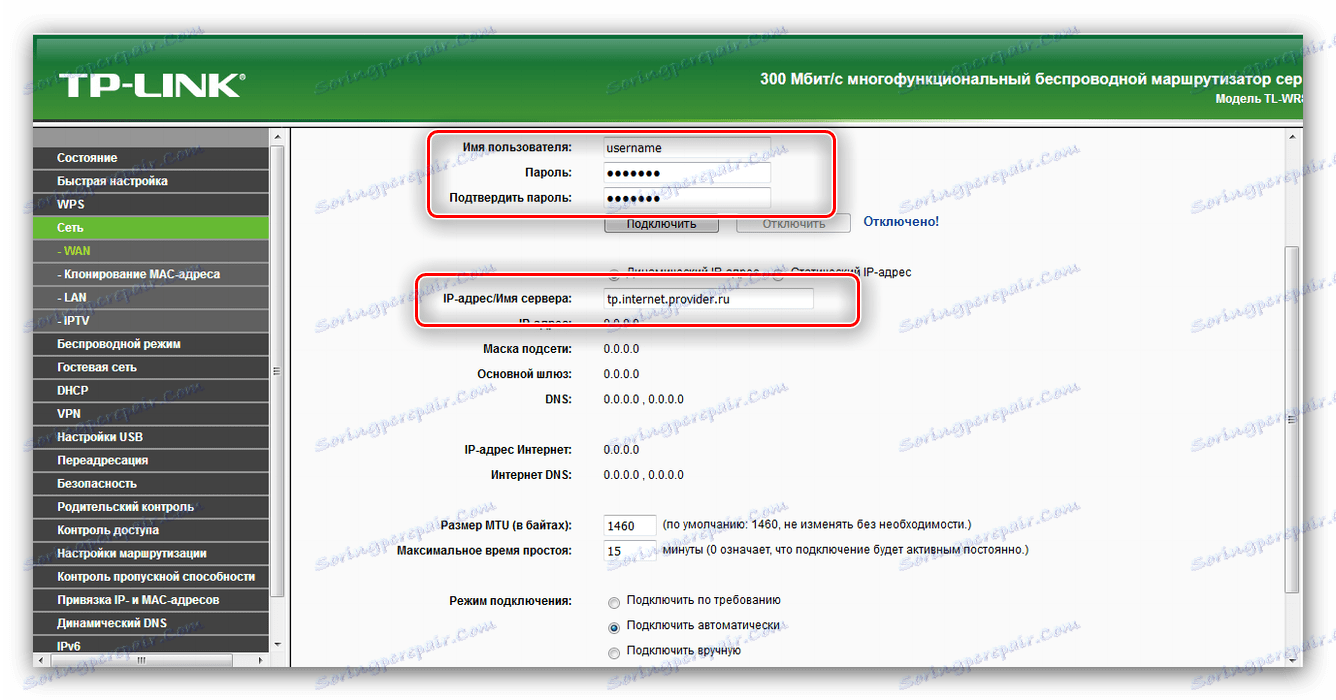Open the IPv6 menu item
1336x700 pixels.
(151, 645)
